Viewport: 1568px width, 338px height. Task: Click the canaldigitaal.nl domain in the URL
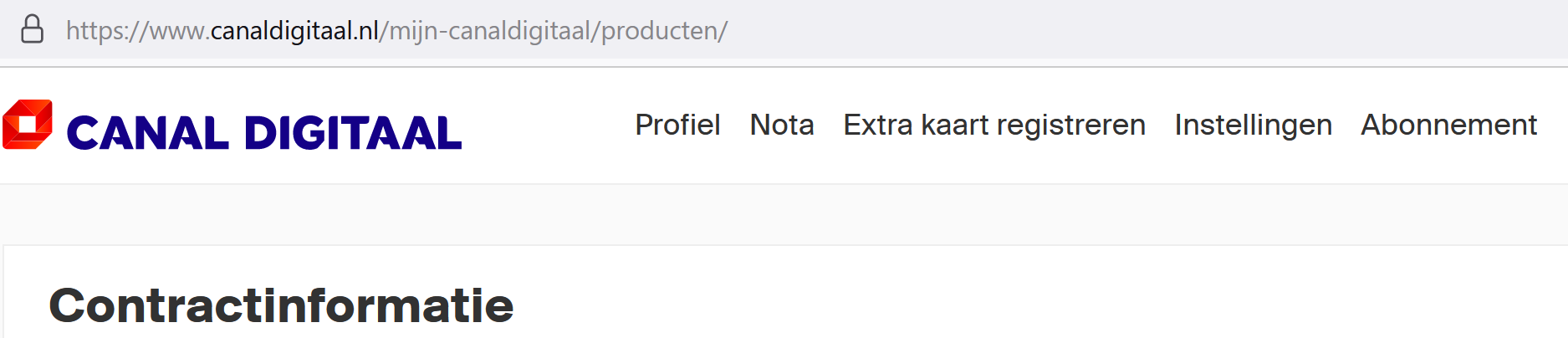click(295, 30)
